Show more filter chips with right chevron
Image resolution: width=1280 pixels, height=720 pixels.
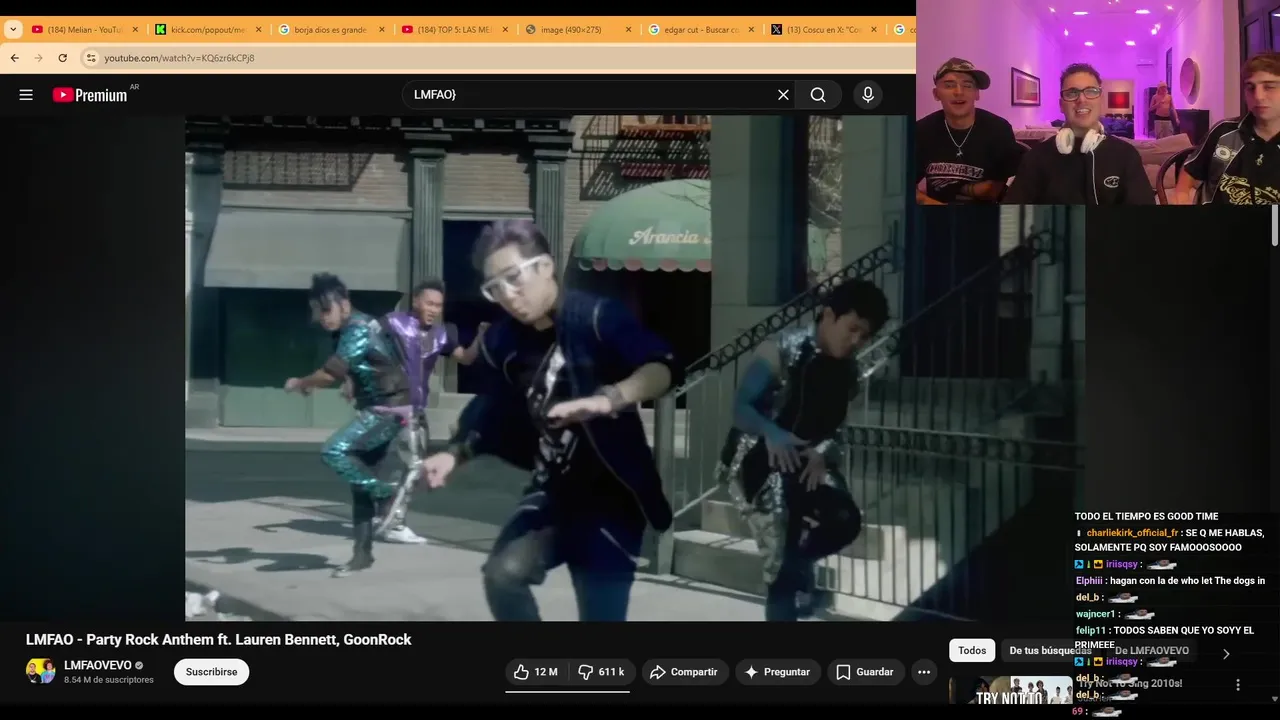1226,654
